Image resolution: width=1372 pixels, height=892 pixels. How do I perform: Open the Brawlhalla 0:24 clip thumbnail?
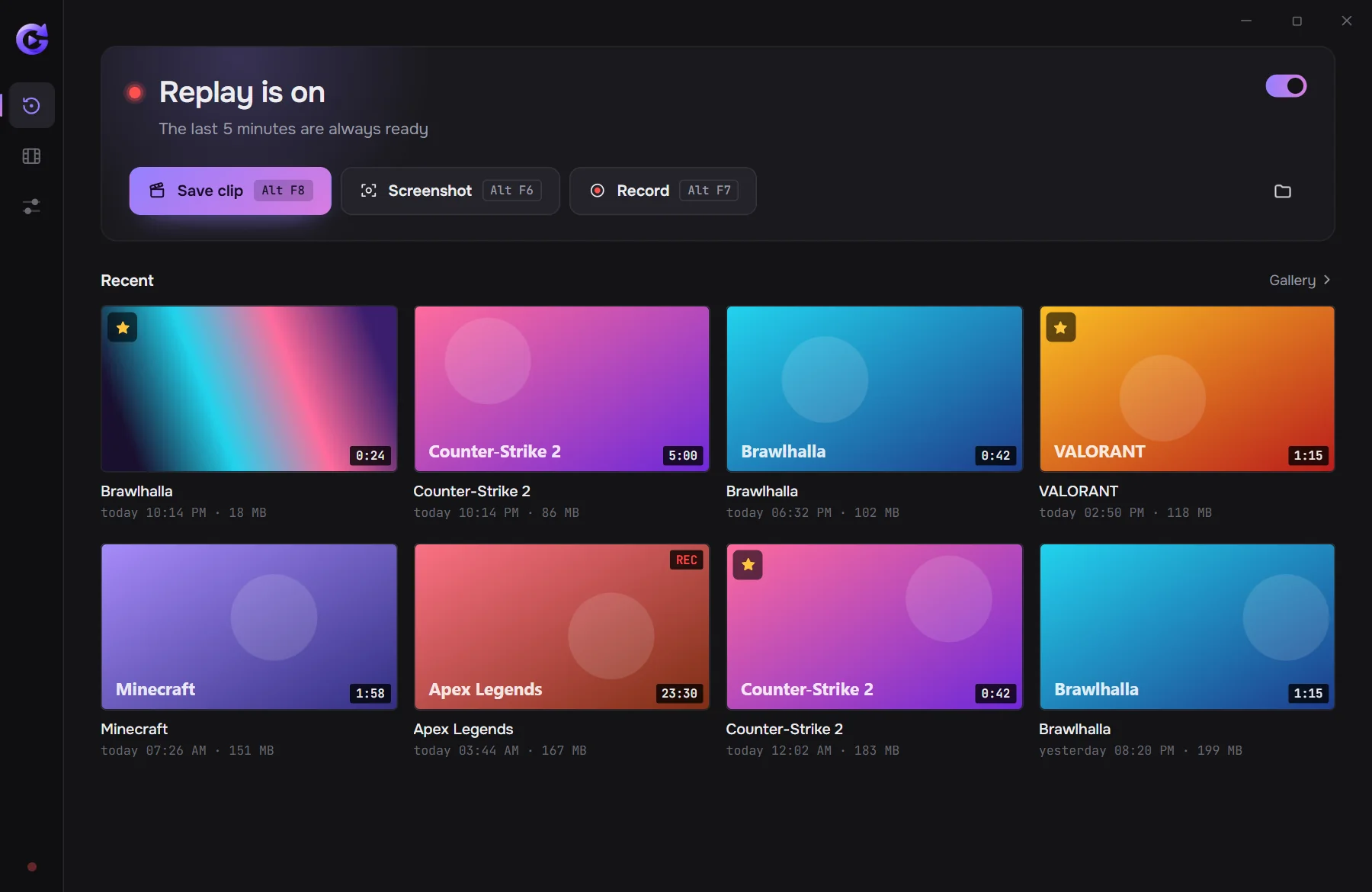249,389
